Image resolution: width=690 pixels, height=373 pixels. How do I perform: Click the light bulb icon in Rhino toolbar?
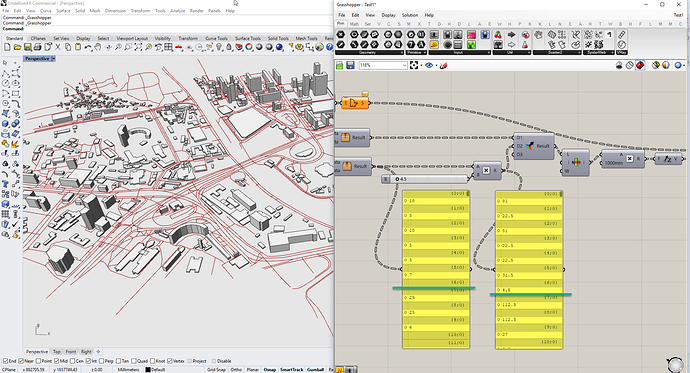tap(218, 47)
